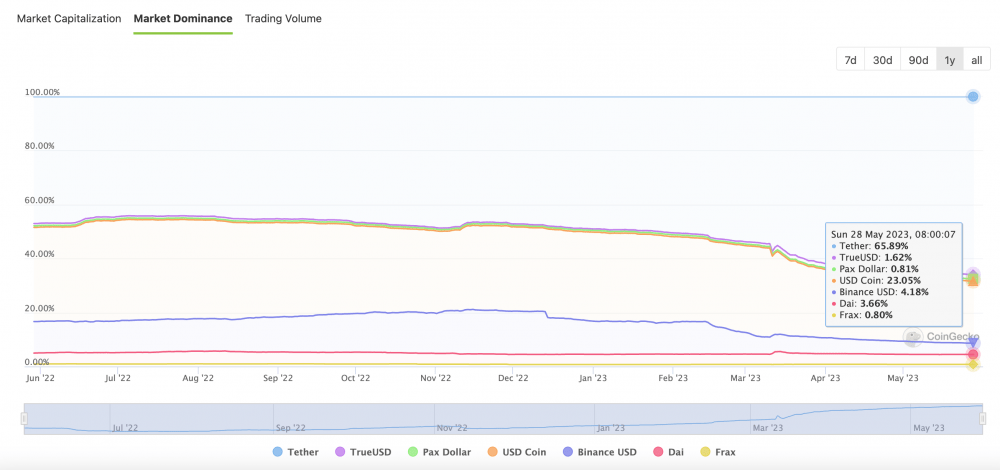Click the blue Tether data point marker
1000x470 pixels.
click(x=973, y=96)
